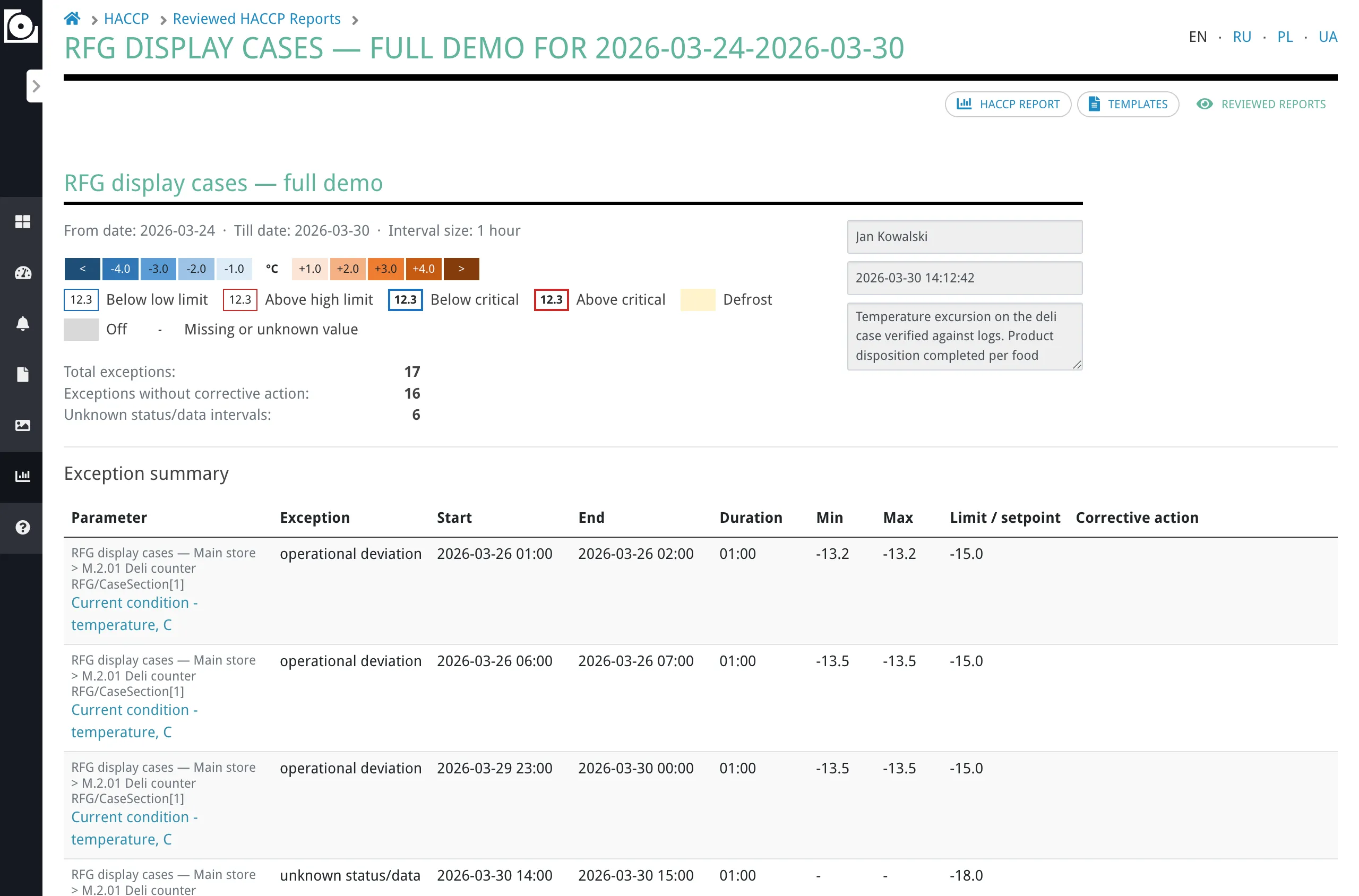Image resolution: width=1359 pixels, height=896 pixels.
Task: Click the Corrective action column header
Action: tap(1137, 518)
